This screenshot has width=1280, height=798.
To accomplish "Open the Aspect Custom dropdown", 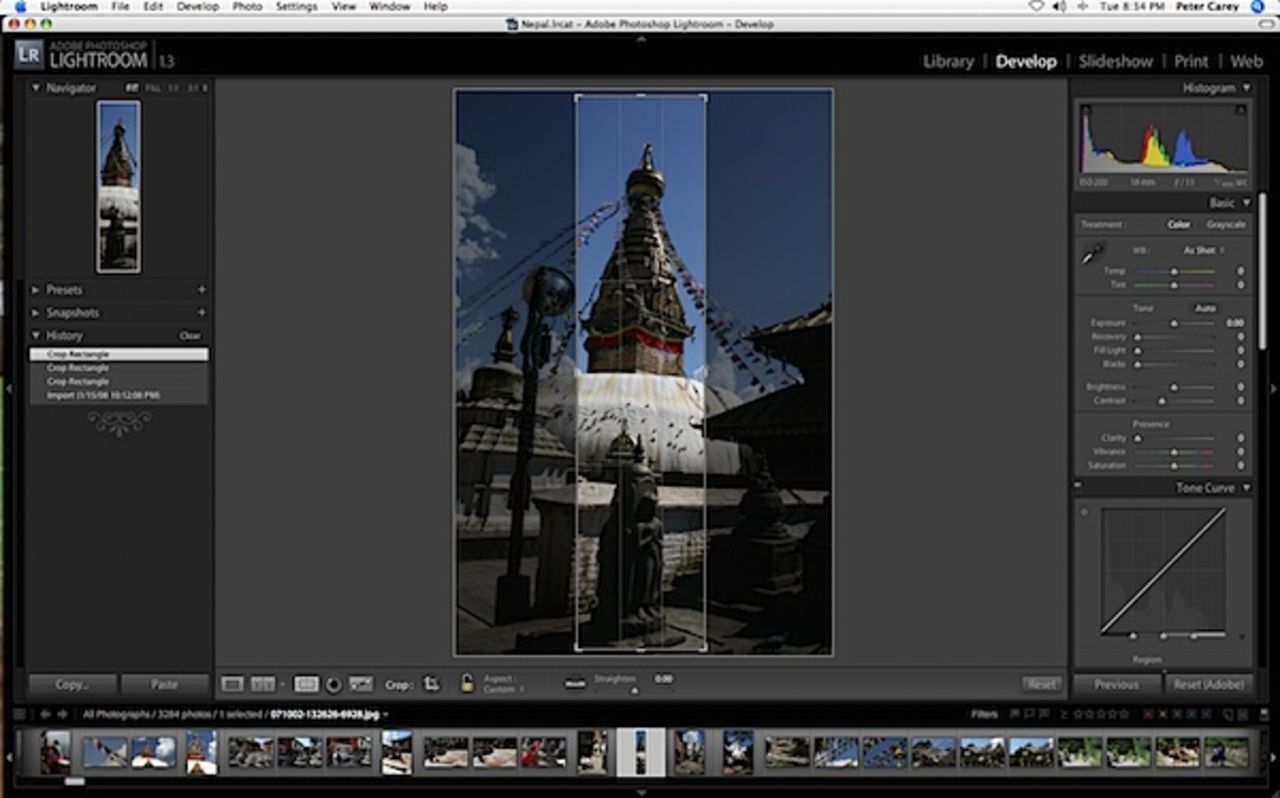I will (504, 690).
